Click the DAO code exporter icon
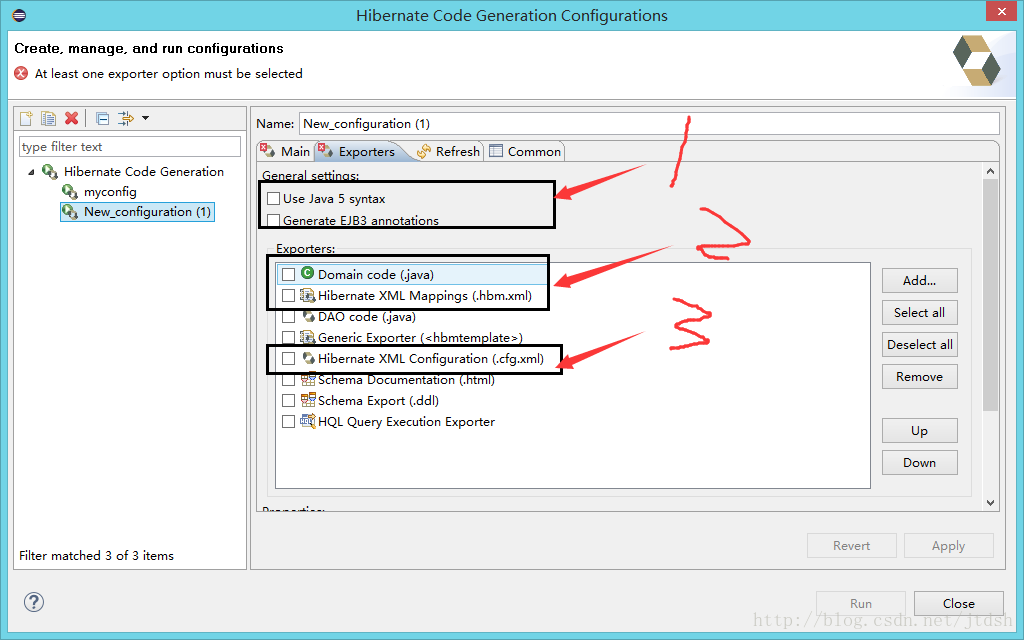The height and width of the screenshot is (640, 1024). tap(308, 317)
